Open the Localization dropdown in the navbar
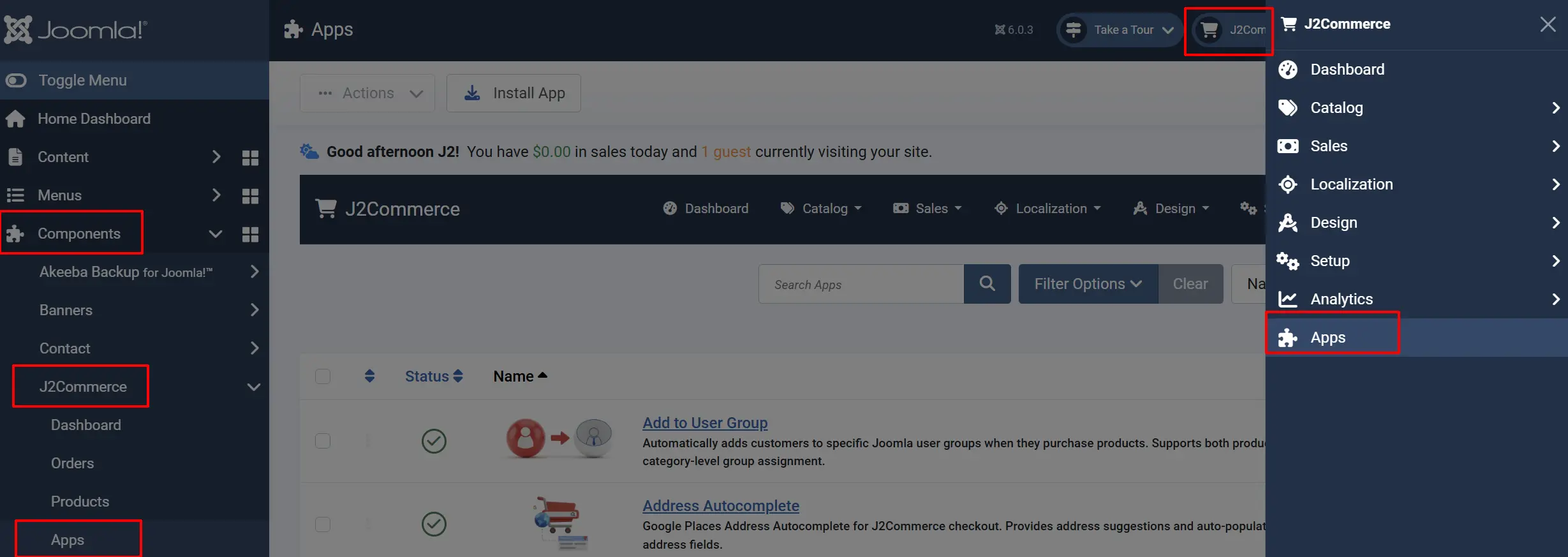Viewport: 1568px width, 557px height. coord(1047,209)
